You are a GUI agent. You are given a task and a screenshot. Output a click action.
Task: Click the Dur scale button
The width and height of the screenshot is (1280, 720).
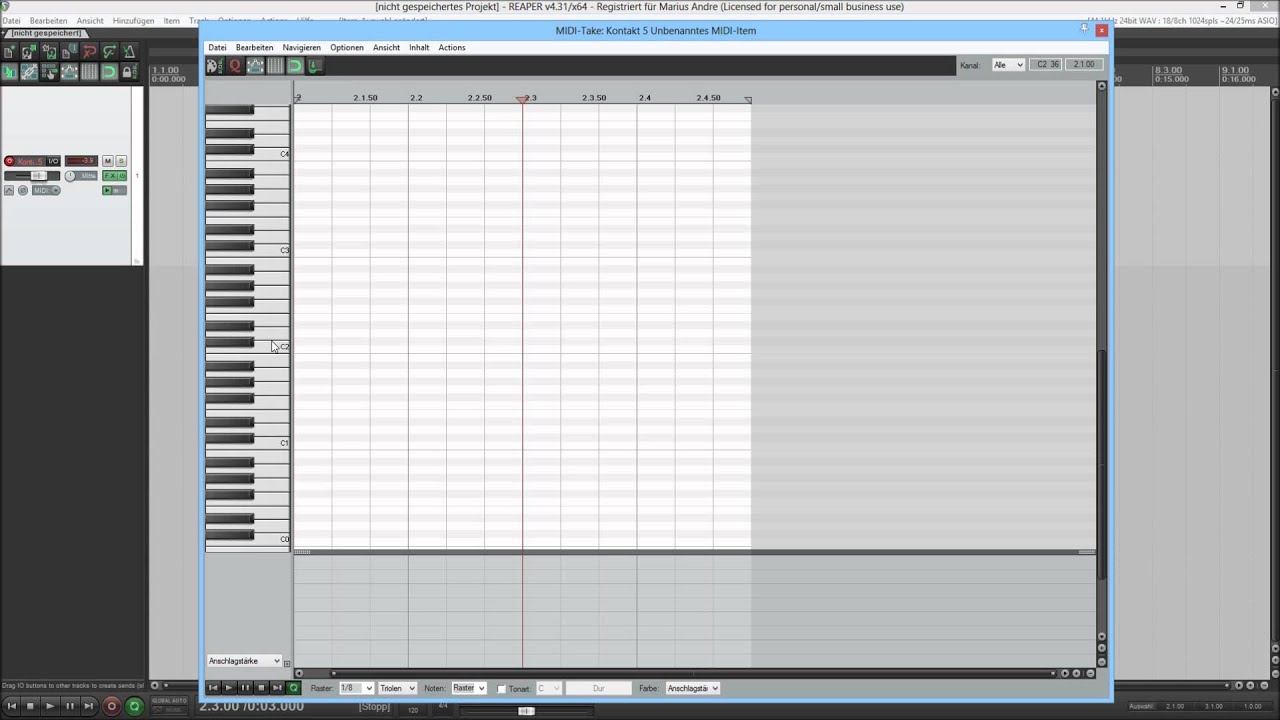tap(598, 688)
